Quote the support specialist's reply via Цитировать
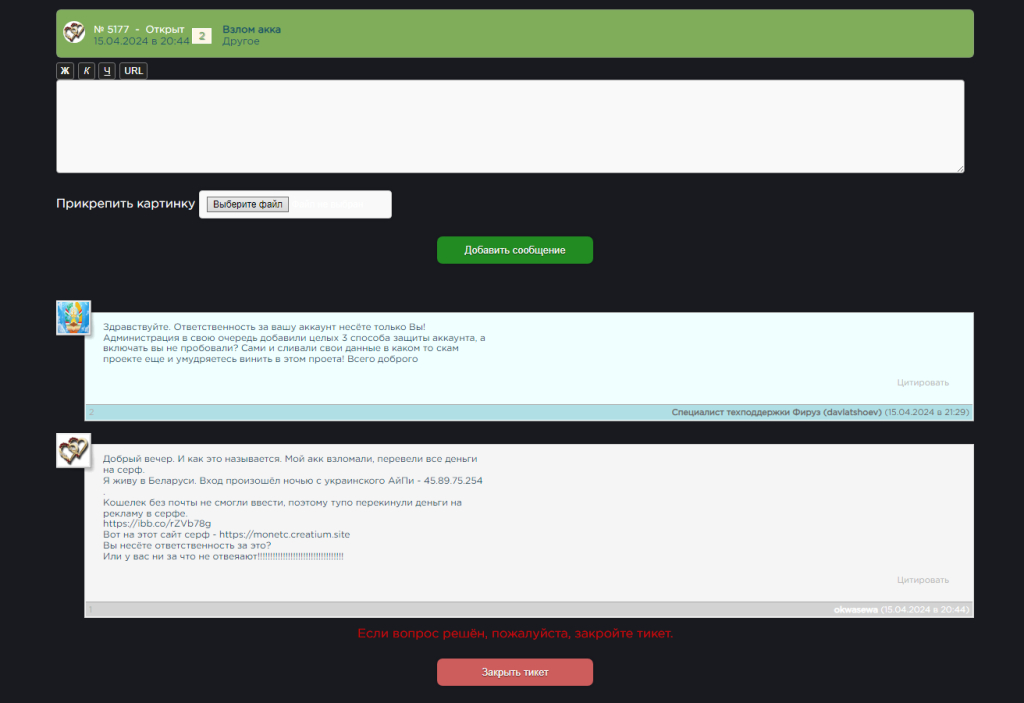 click(922, 383)
